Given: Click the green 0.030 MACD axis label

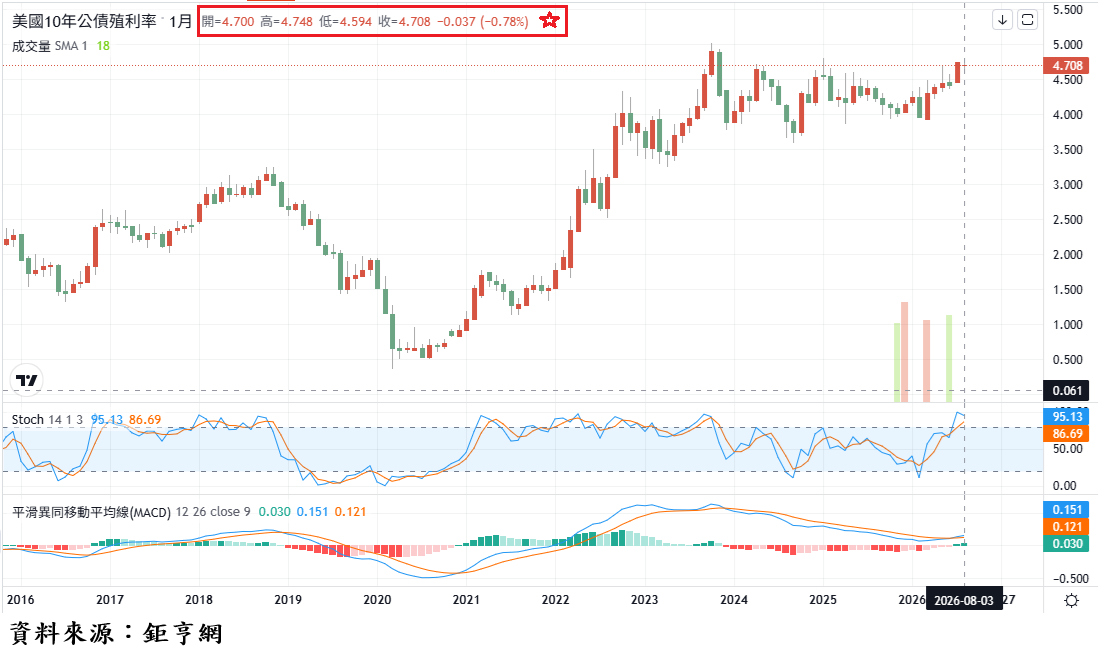Looking at the screenshot, I should coord(1066,544).
